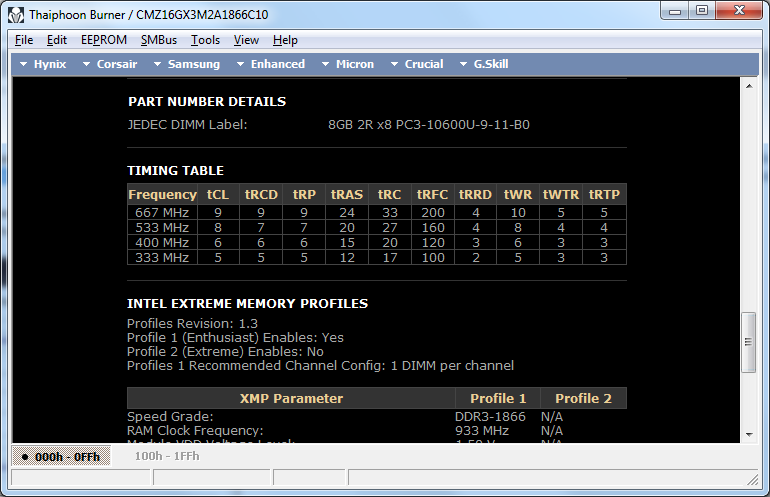The height and width of the screenshot is (497, 770).
Task: Click the tRFC value 120
Action: 433,243
